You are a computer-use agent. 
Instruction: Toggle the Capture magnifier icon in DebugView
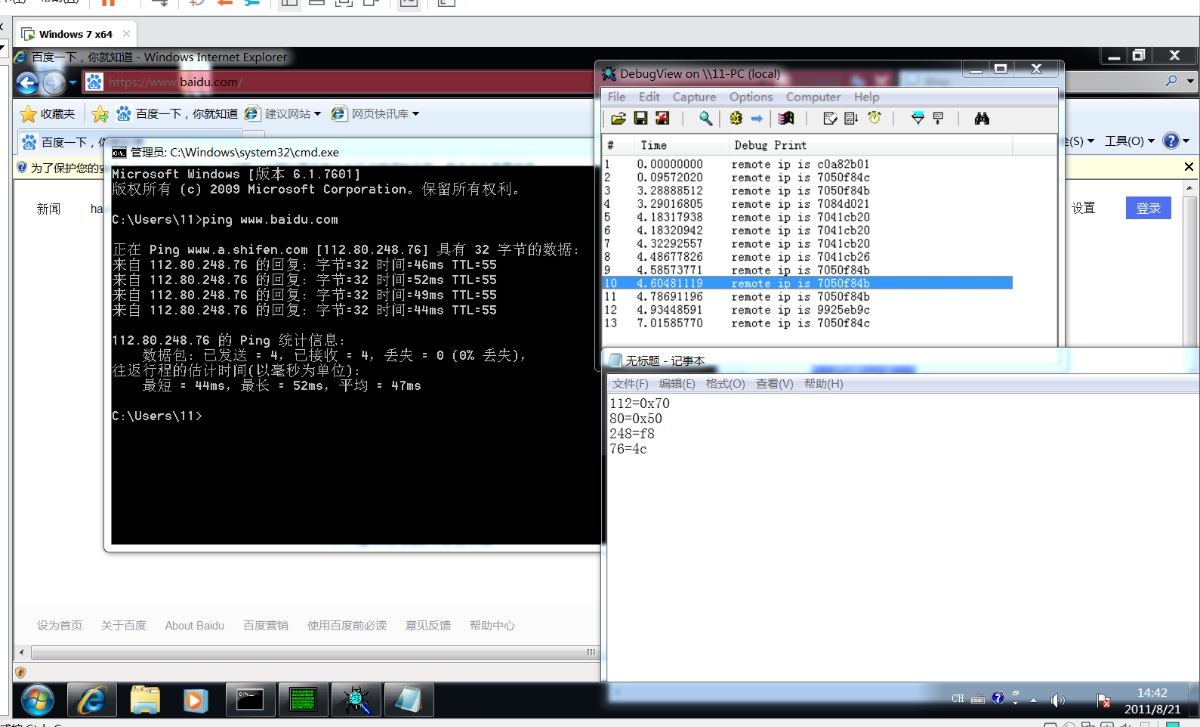(x=705, y=119)
